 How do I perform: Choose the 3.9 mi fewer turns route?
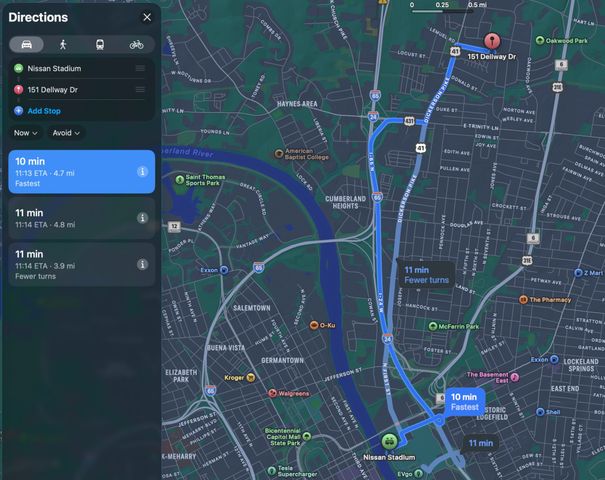pos(70,264)
